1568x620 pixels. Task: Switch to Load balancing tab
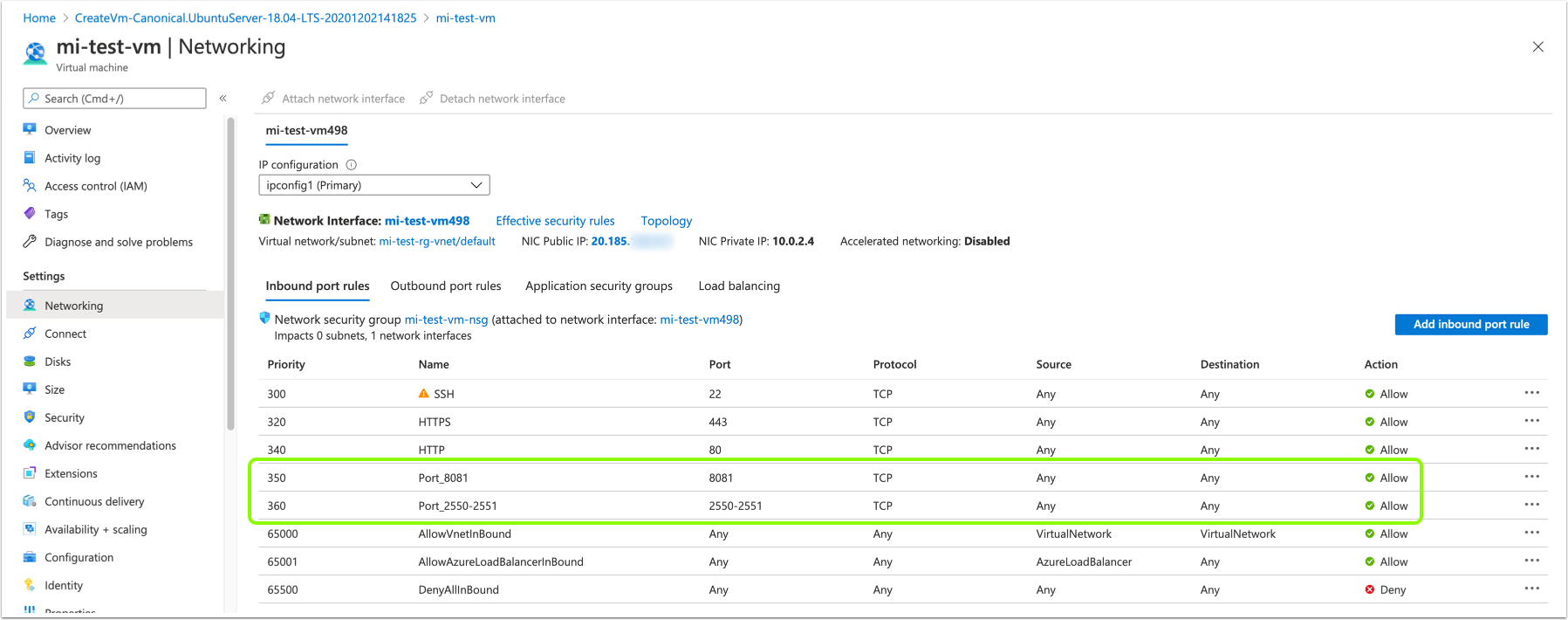(738, 286)
